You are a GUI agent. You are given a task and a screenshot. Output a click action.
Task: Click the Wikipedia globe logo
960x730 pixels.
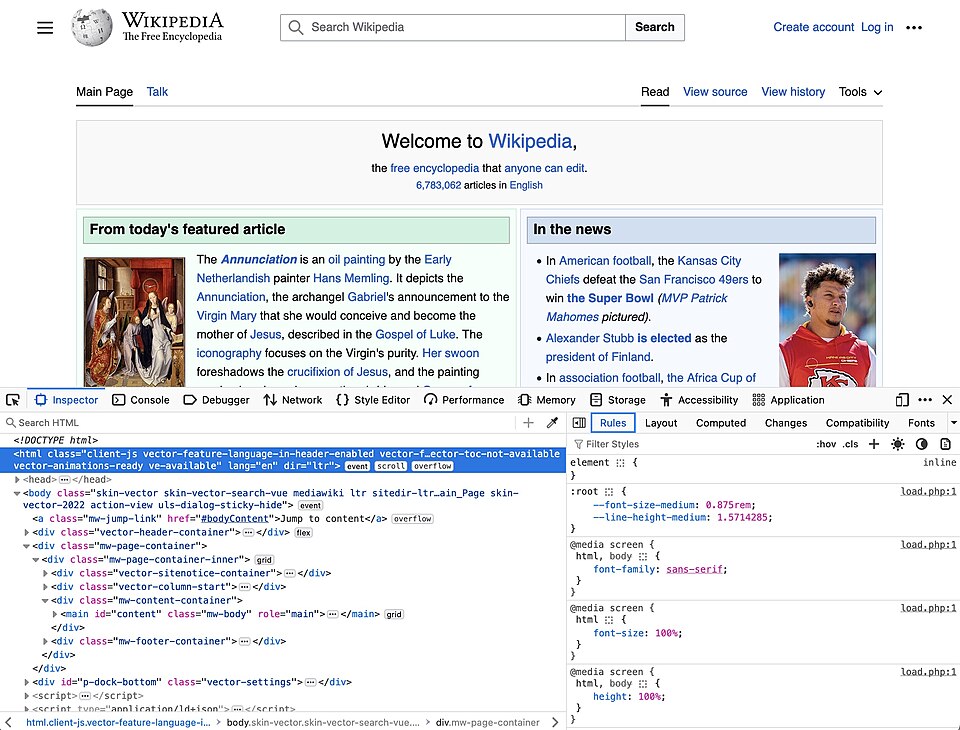click(x=92, y=28)
